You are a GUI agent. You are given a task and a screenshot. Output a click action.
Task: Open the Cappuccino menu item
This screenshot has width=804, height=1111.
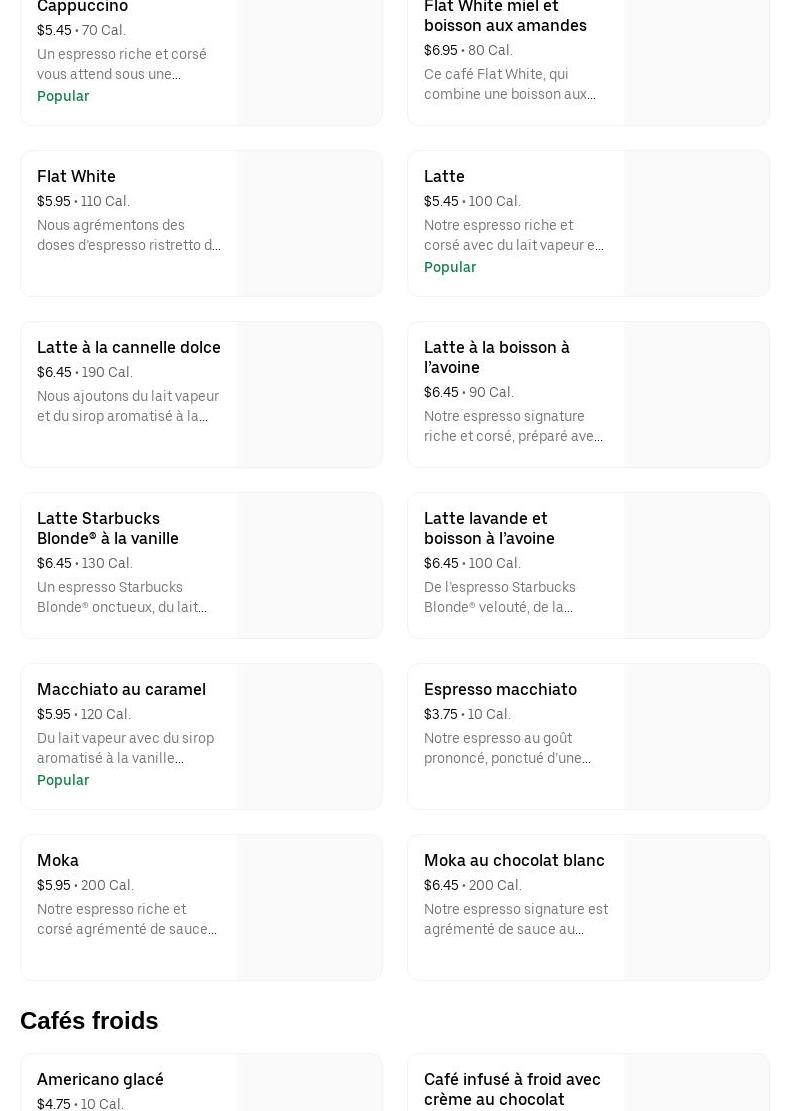[83, 7]
